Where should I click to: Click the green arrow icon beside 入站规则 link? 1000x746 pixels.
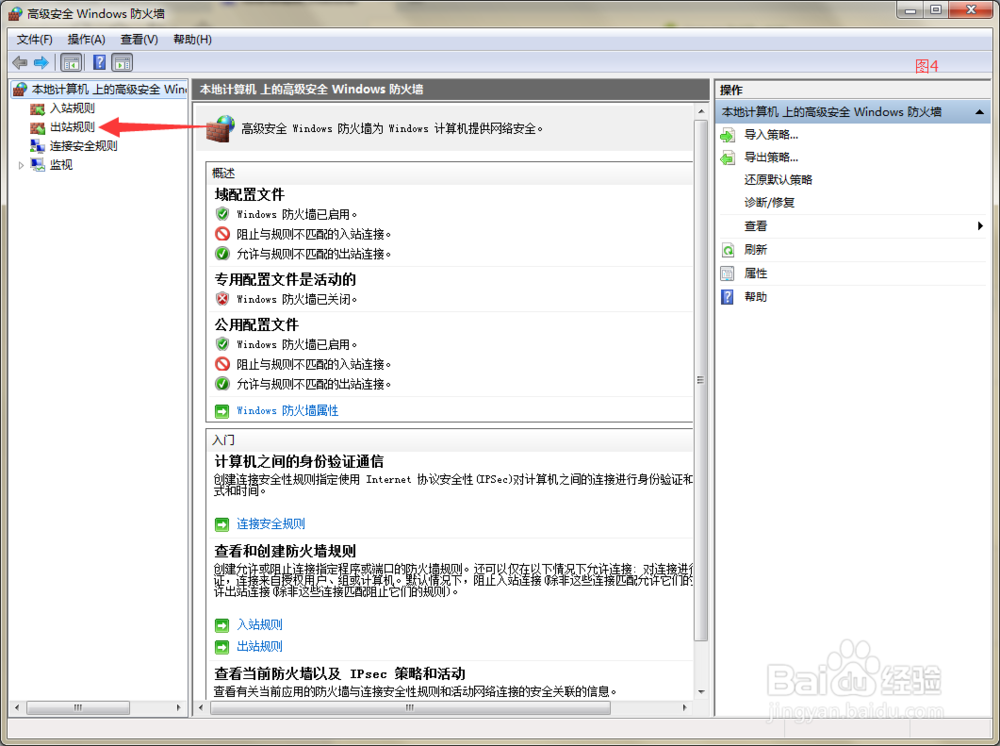tap(222, 625)
